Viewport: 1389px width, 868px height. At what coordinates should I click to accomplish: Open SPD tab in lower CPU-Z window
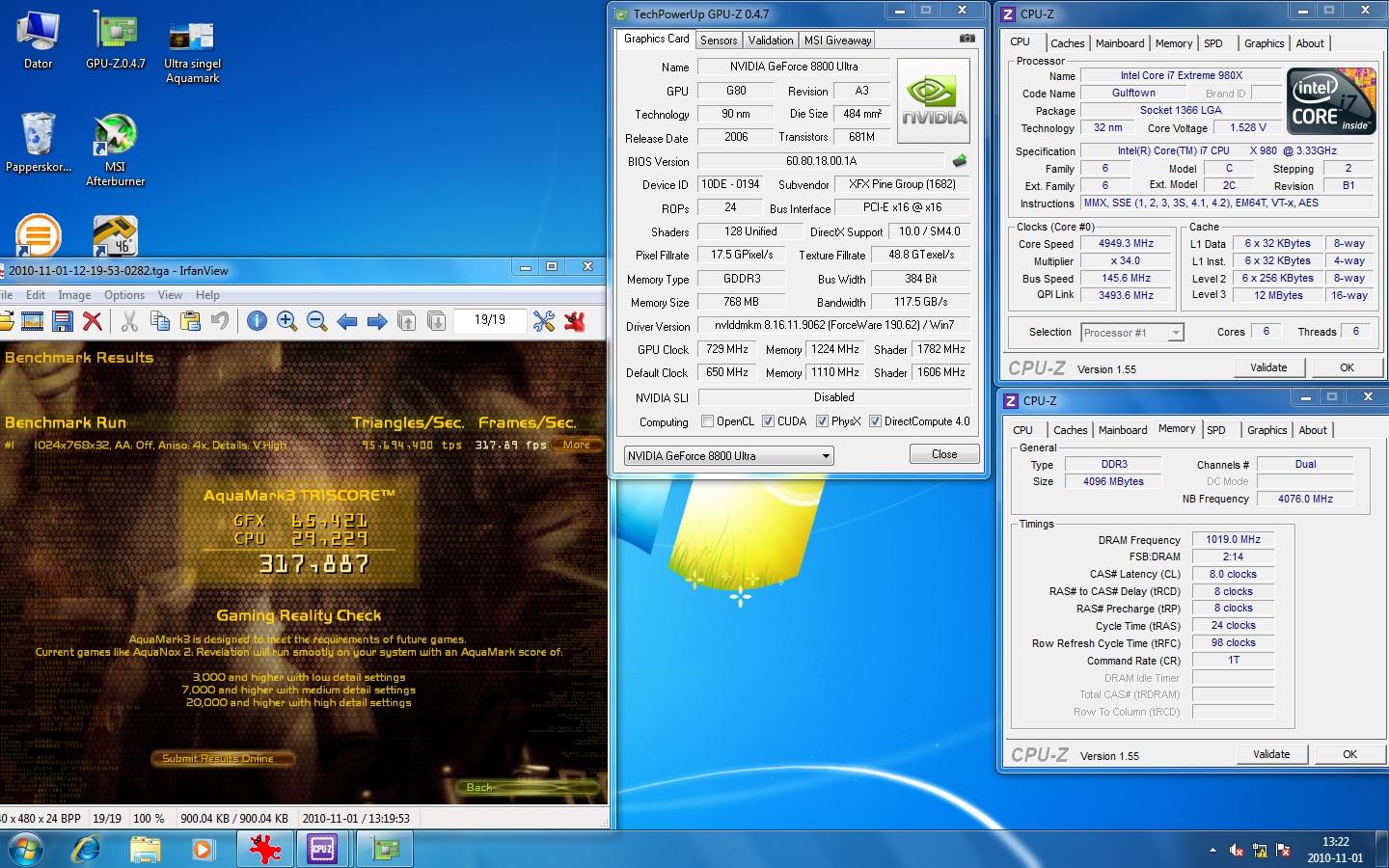pyautogui.click(x=1216, y=430)
